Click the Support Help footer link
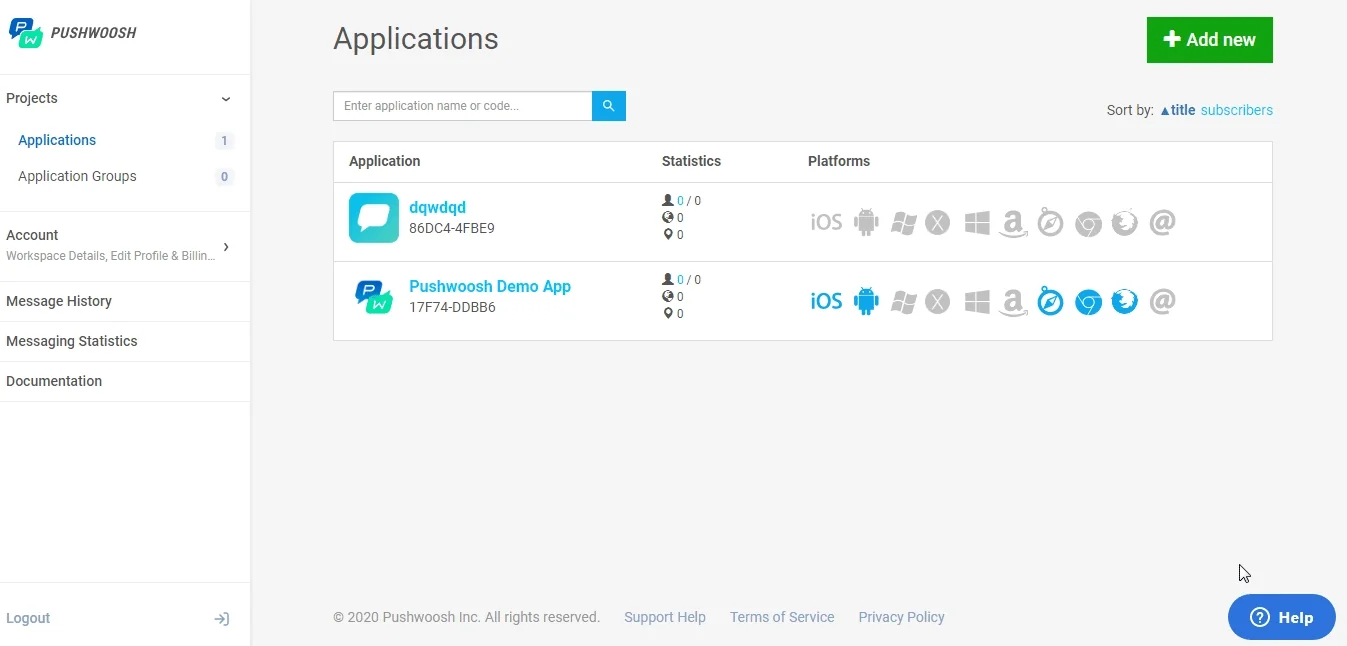 [665, 617]
